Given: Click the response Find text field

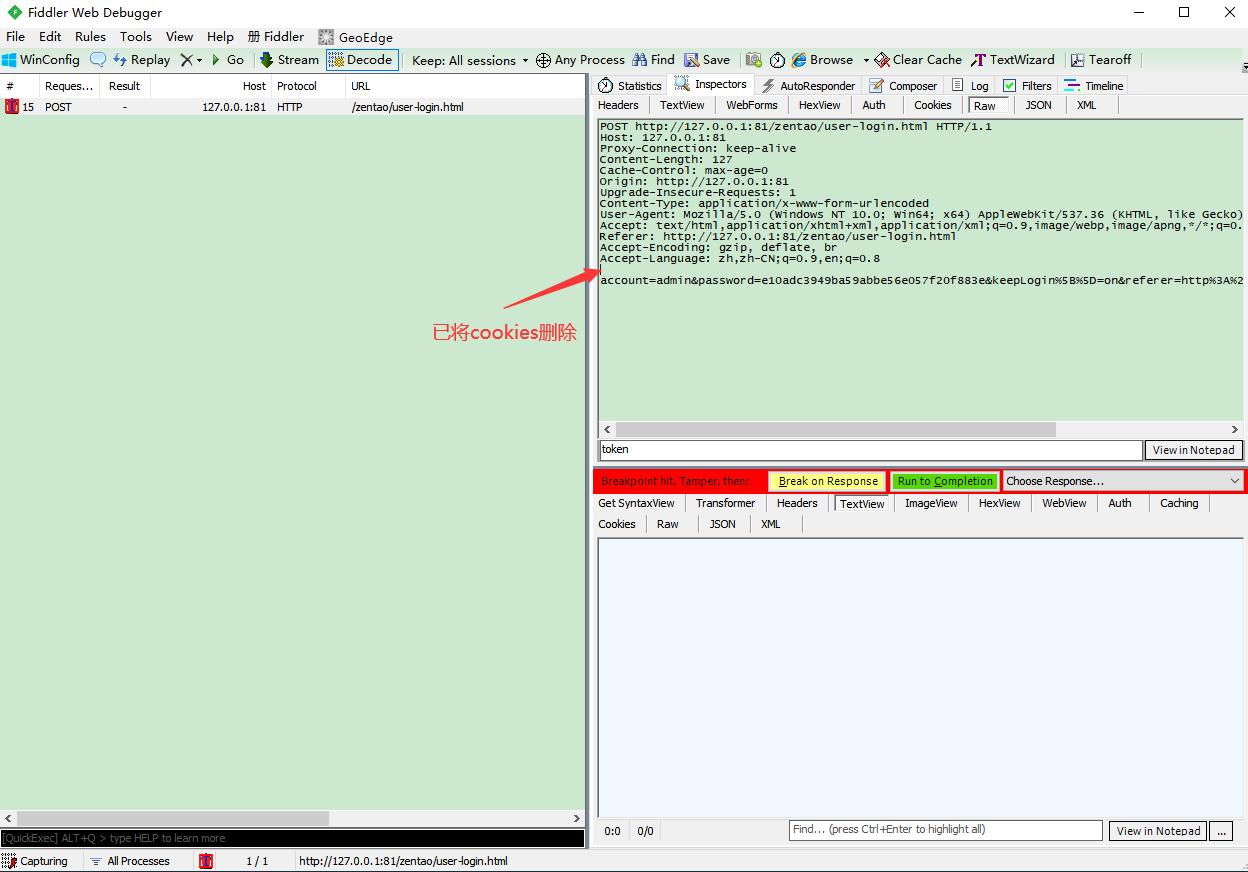Looking at the screenshot, I should click(946, 830).
